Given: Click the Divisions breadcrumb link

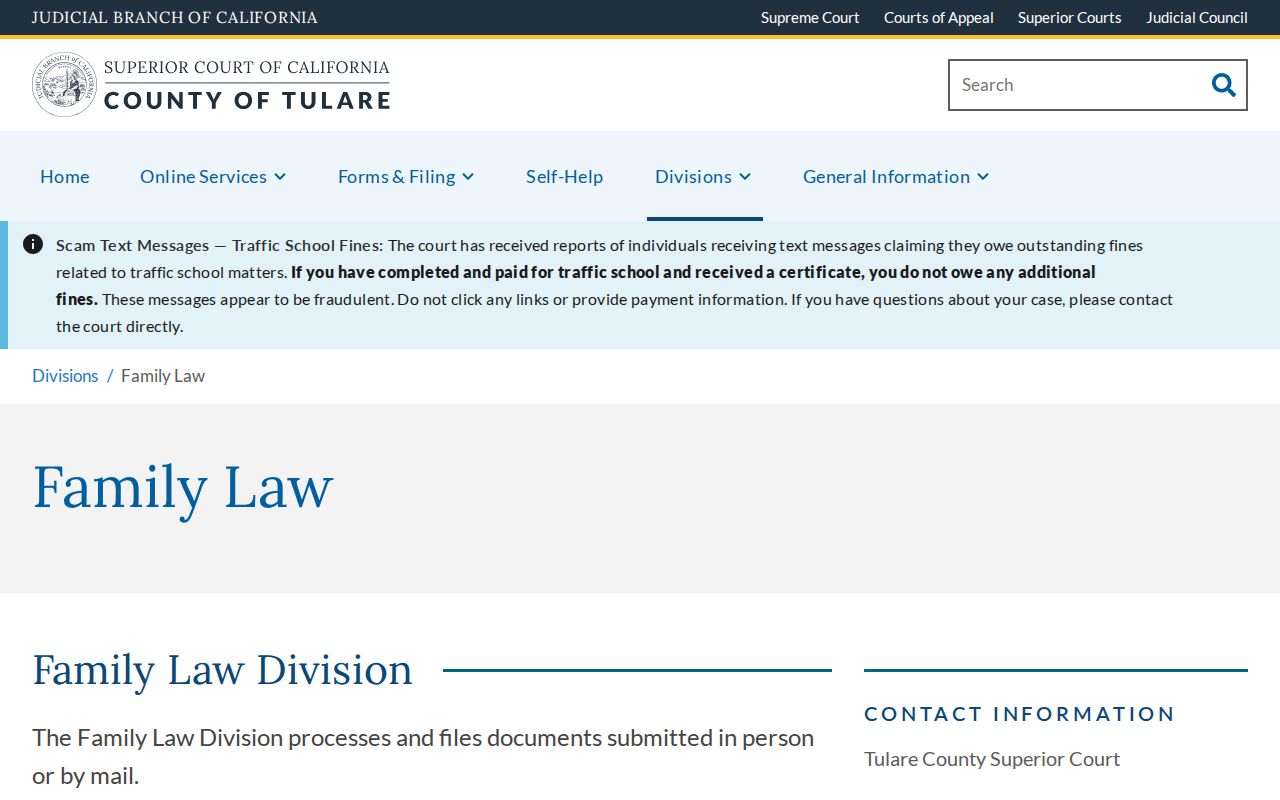Looking at the screenshot, I should point(65,376).
